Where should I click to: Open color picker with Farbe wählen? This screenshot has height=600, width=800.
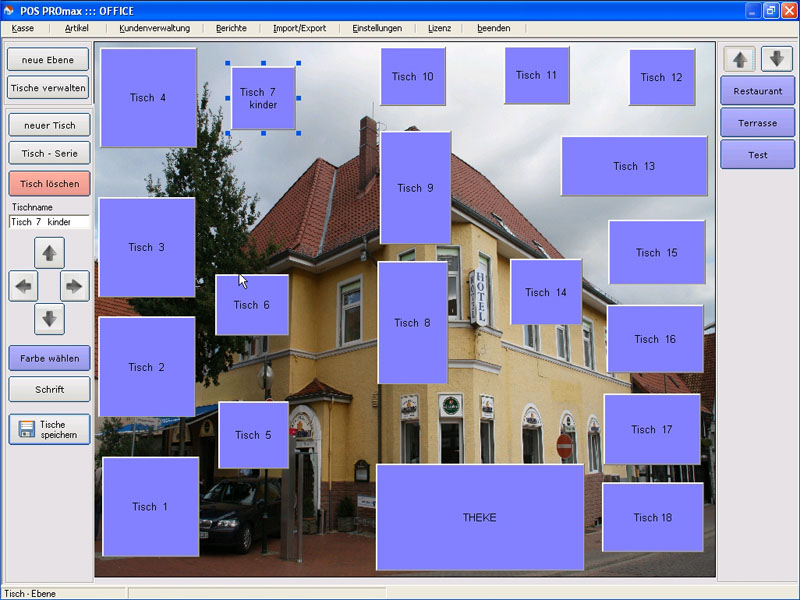49,358
